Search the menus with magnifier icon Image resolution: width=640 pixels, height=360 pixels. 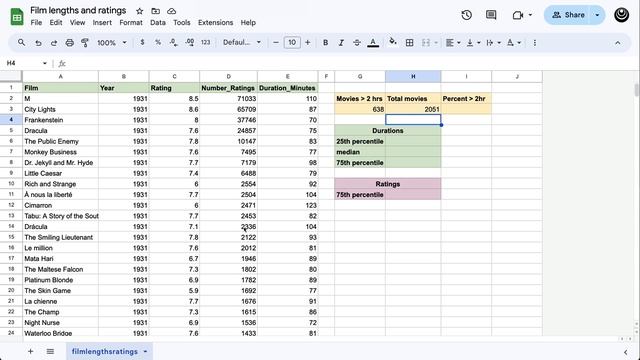pyautogui.click(x=21, y=42)
